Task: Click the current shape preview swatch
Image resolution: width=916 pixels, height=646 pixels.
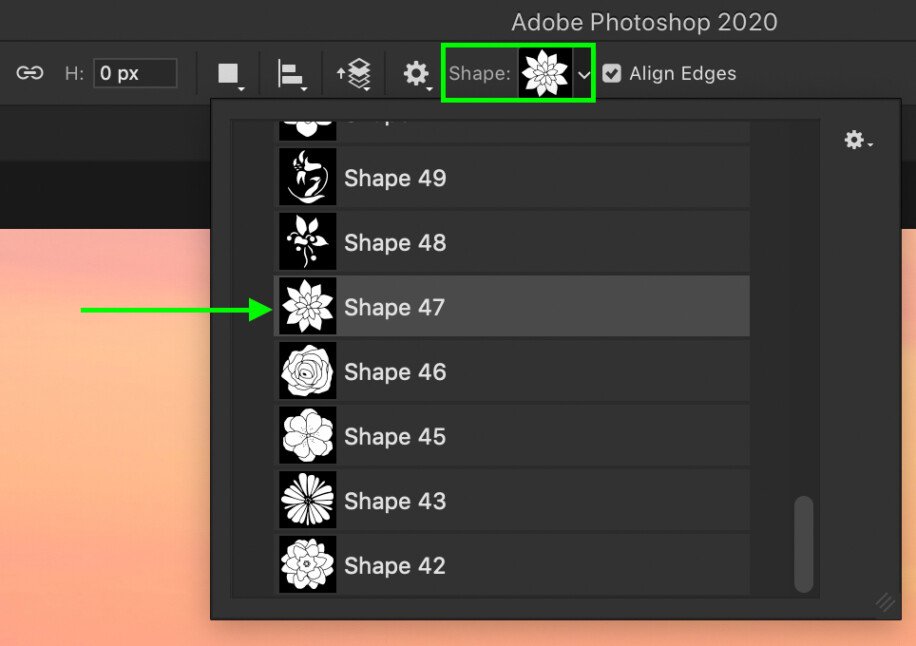Action: pyautogui.click(x=545, y=73)
